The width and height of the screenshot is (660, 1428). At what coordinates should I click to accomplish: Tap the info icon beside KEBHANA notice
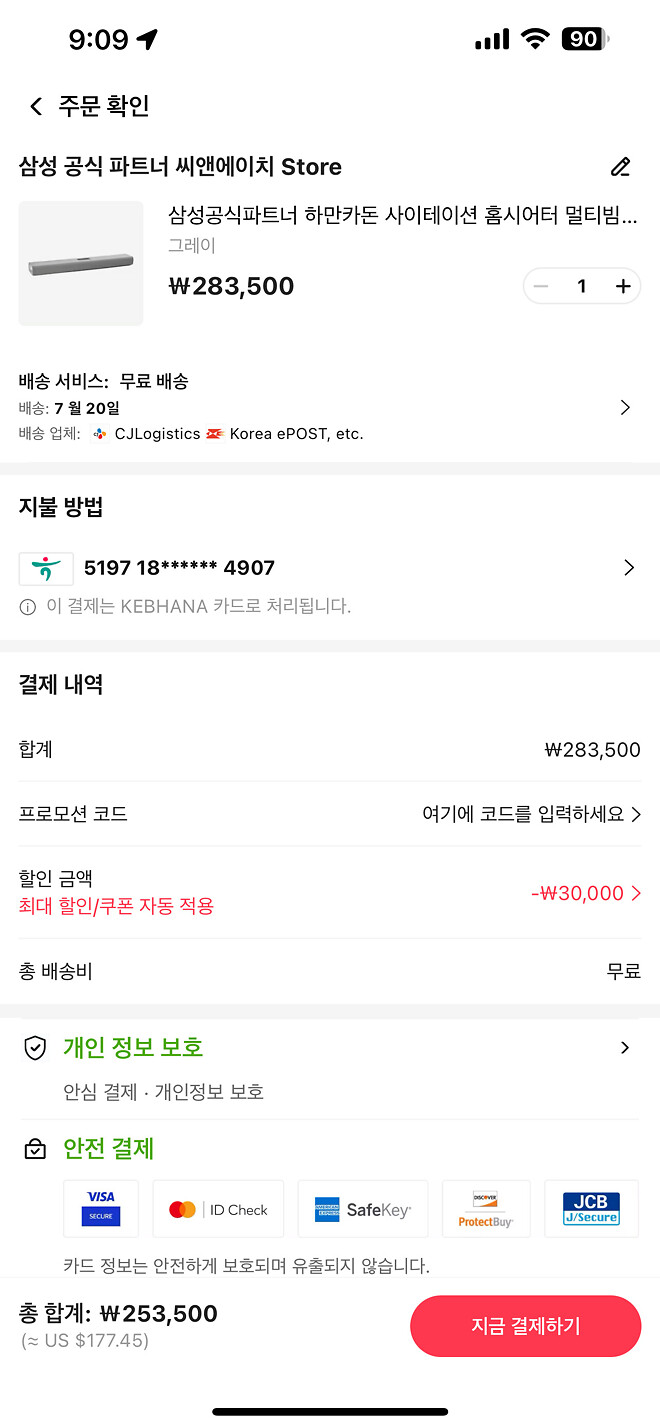pos(27,606)
